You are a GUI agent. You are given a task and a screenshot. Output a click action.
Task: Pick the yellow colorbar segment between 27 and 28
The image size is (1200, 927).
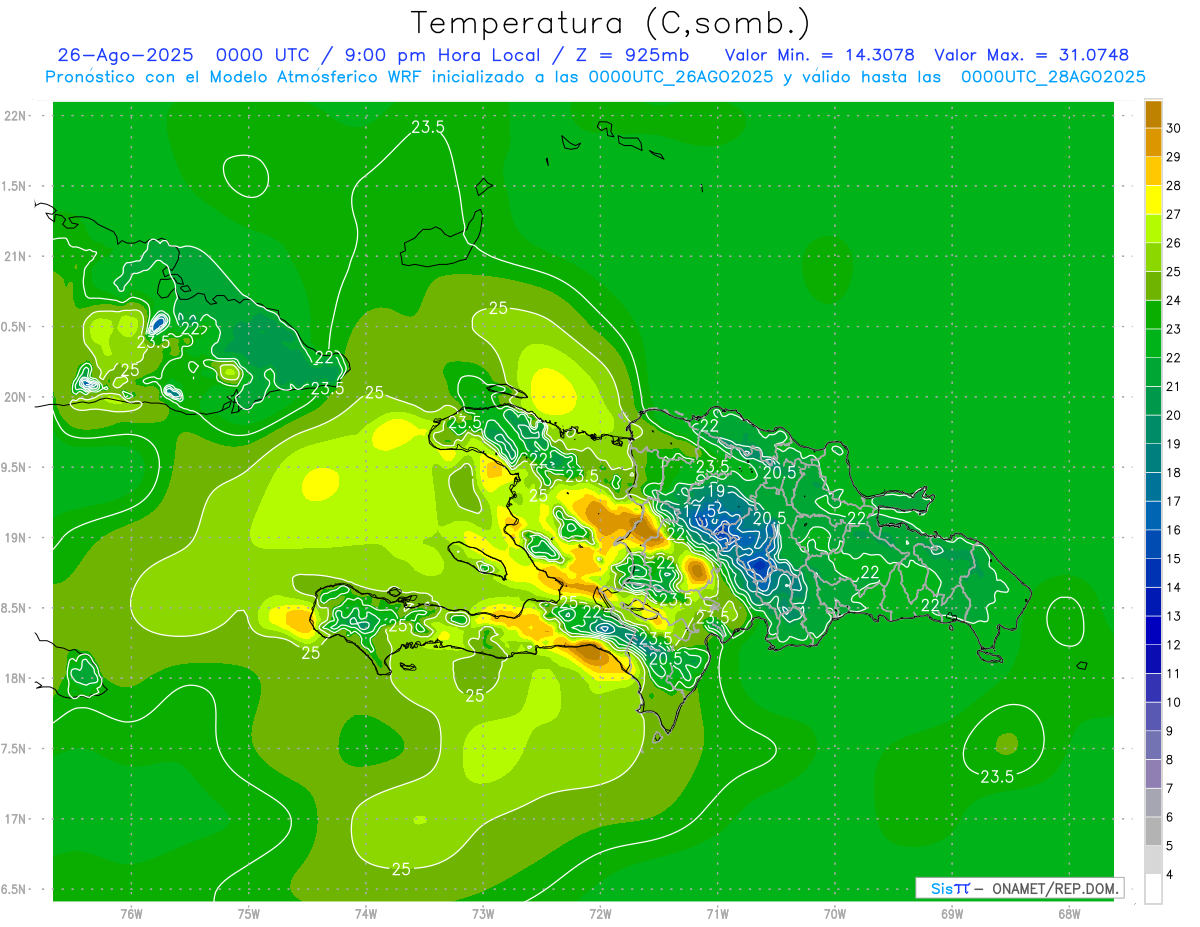1153,200
